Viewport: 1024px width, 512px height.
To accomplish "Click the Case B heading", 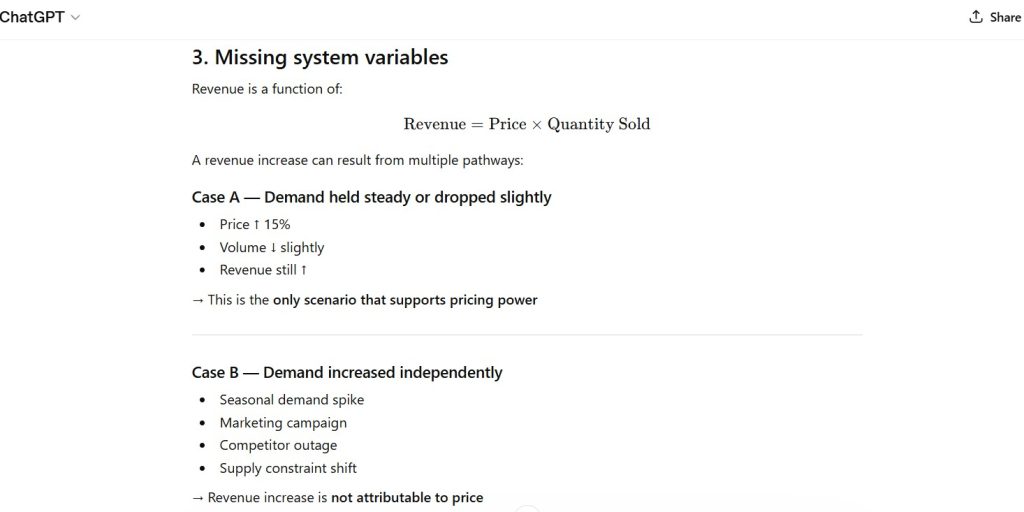I will point(347,372).
